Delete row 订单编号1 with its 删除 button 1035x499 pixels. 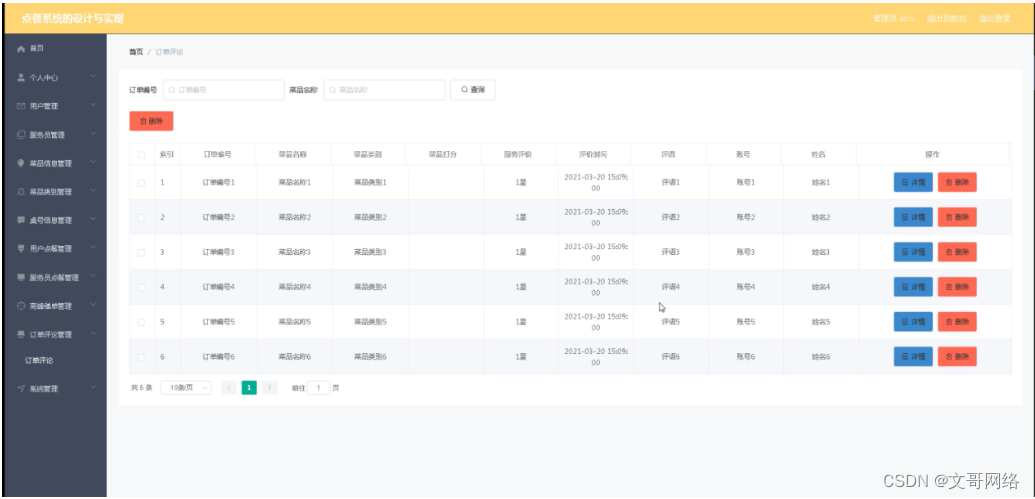(957, 182)
